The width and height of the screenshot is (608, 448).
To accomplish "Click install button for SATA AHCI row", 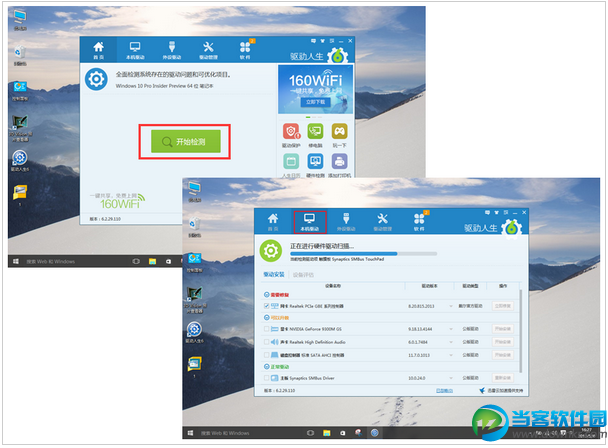I will [x=503, y=355].
